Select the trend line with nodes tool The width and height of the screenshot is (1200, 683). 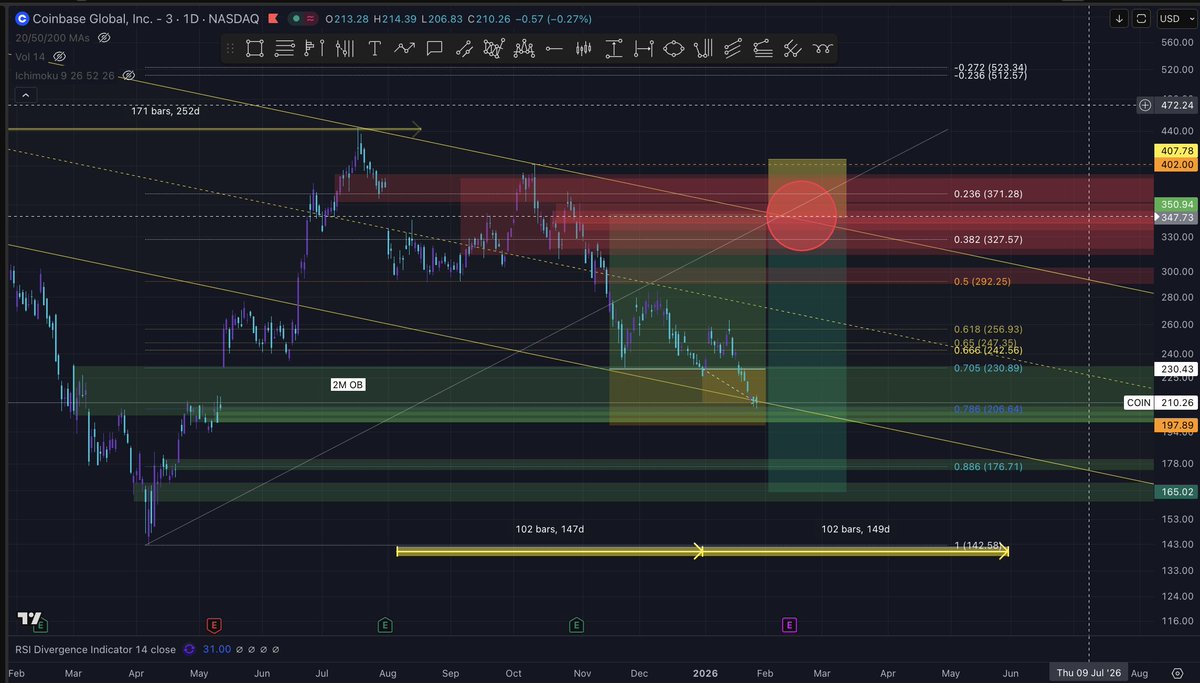coord(464,48)
